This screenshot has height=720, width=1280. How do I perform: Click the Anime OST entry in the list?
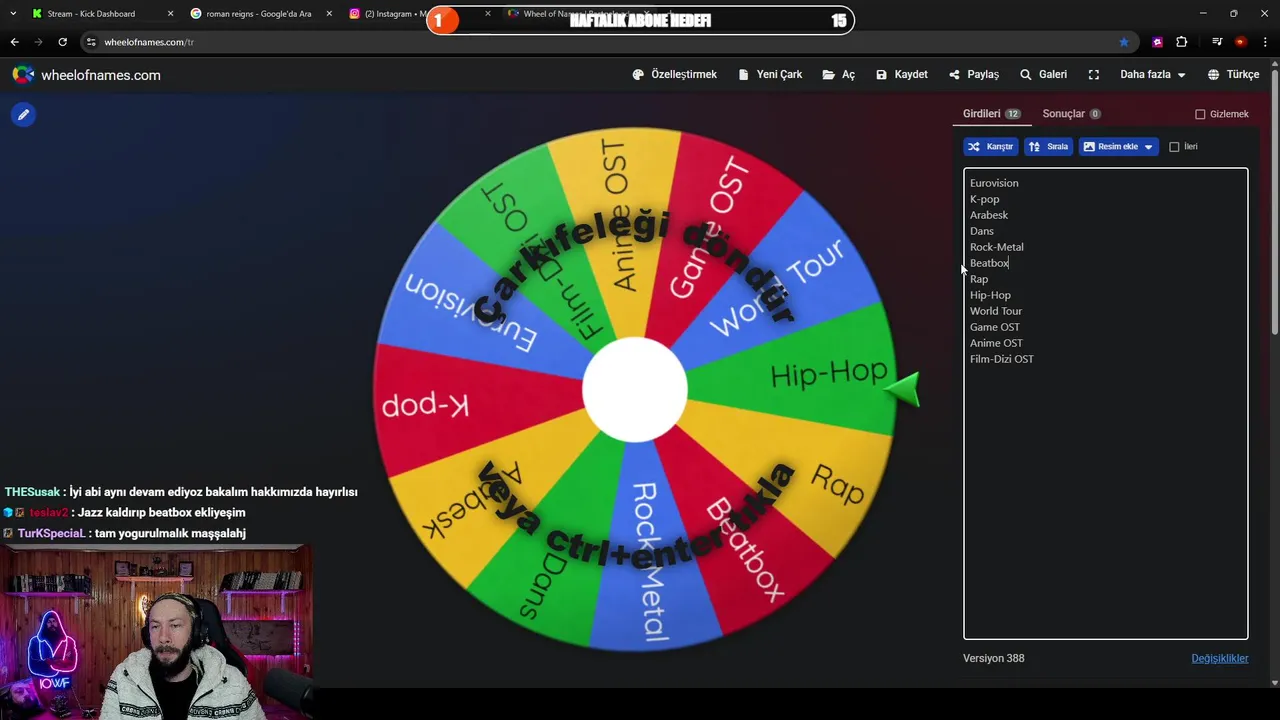(x=996, y=343)
